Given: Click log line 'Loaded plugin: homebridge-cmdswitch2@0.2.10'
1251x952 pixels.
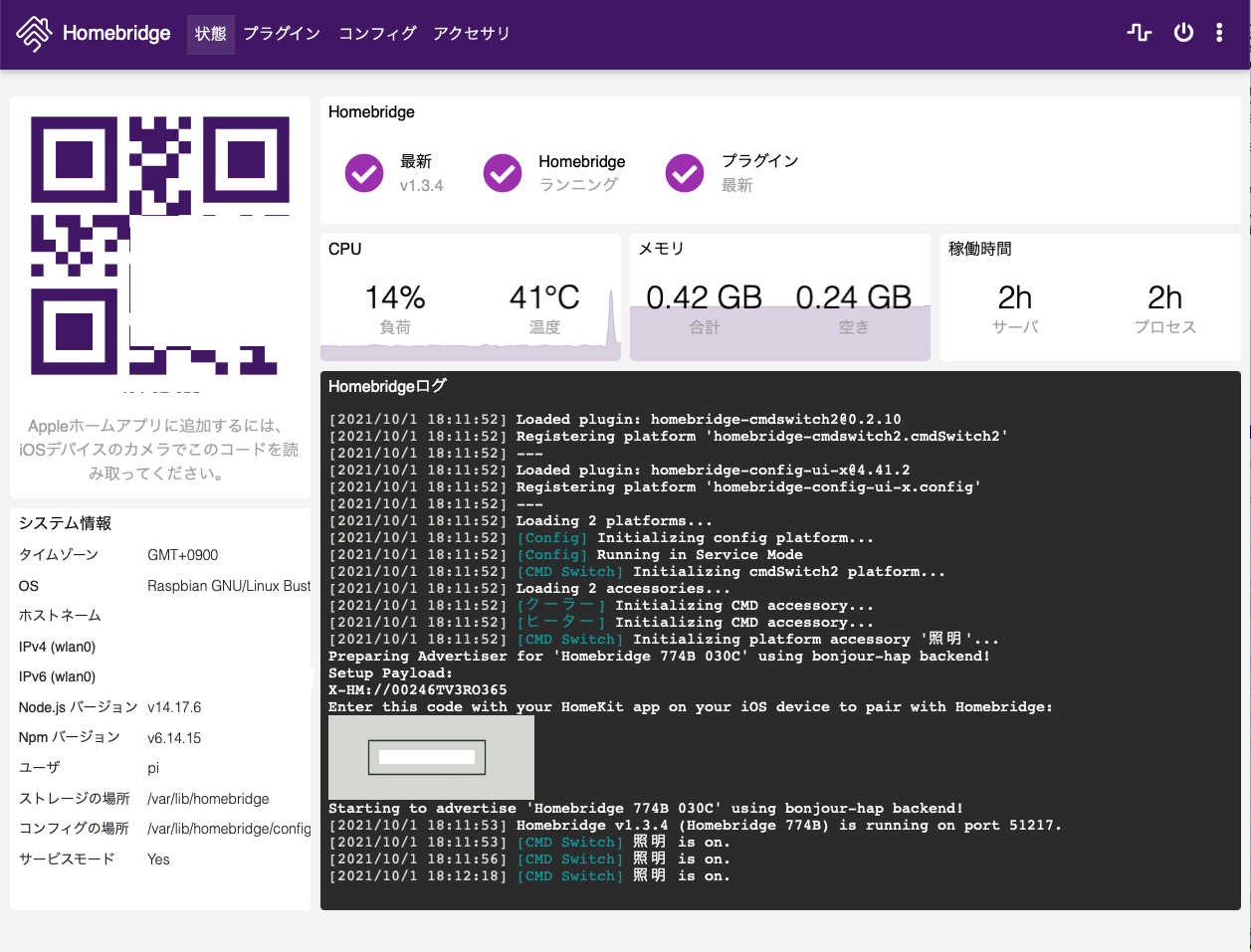Looking at the screenshot, I should (615, 420).
